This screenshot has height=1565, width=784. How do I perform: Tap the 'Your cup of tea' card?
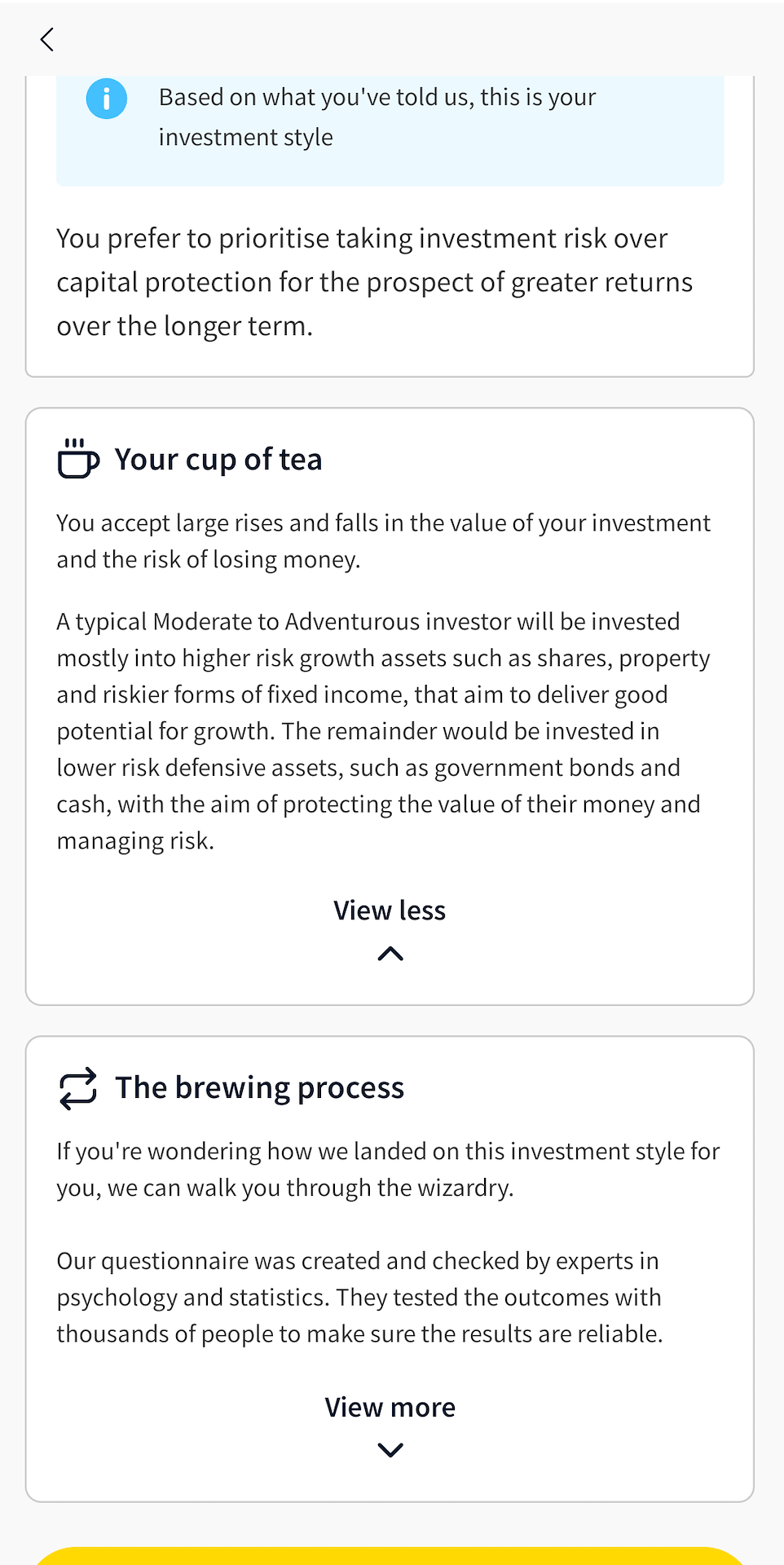(x=390, y=706)
